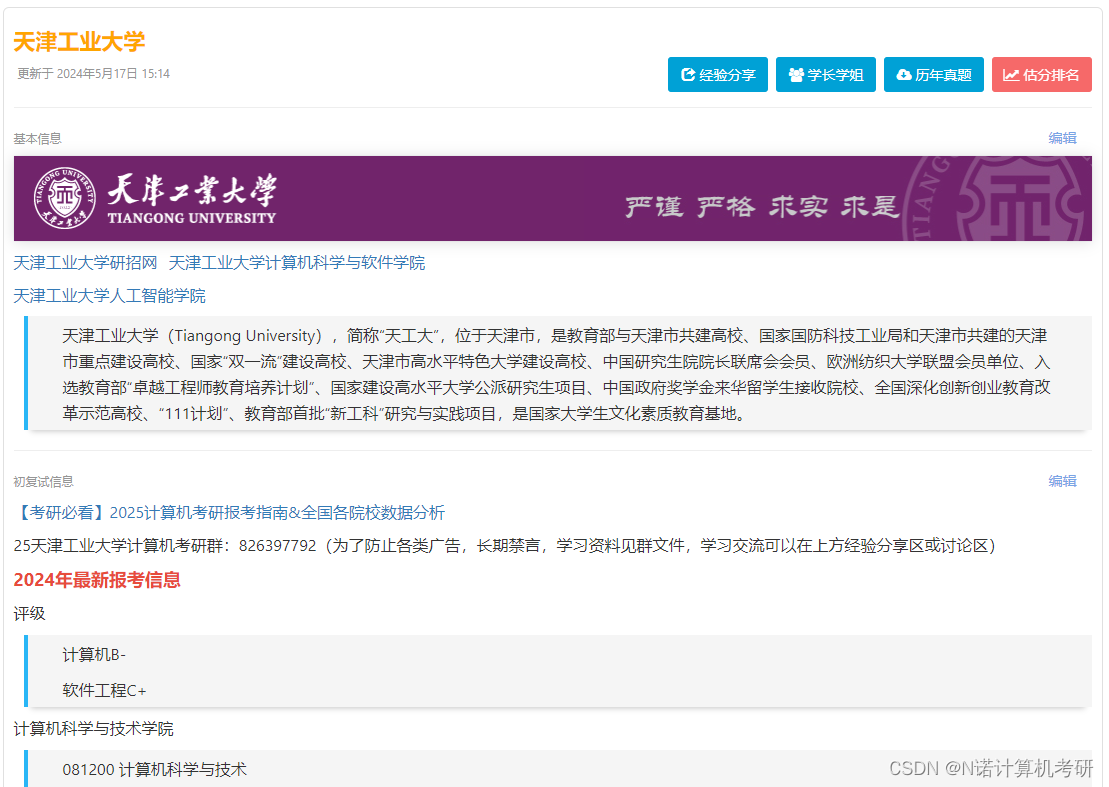Image resolution: width=1109 pixels, height=787 pixels.
Task: Click the red 估分排名 button
Action: [1042, 75]
